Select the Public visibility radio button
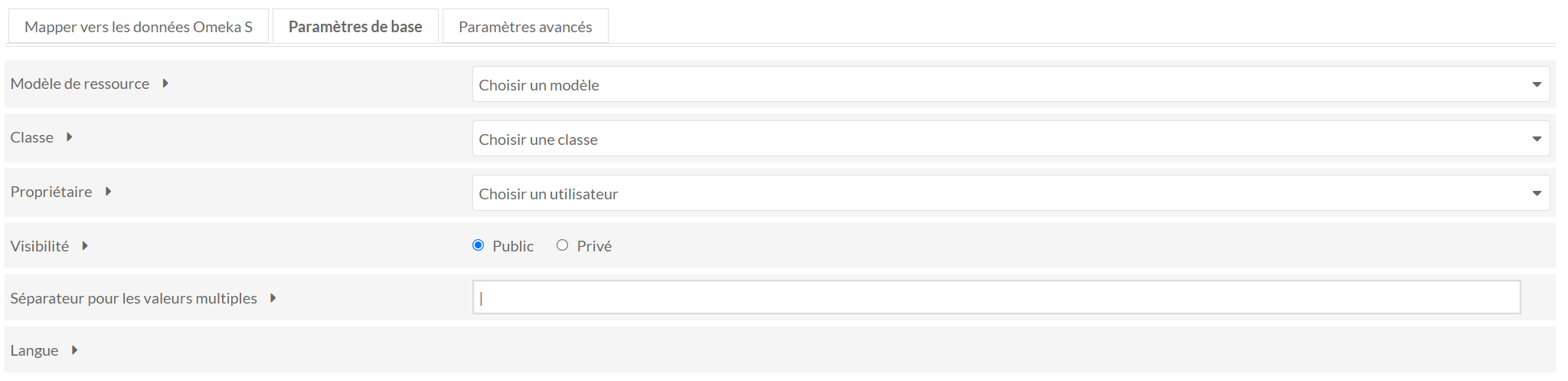 click(479, 245)
